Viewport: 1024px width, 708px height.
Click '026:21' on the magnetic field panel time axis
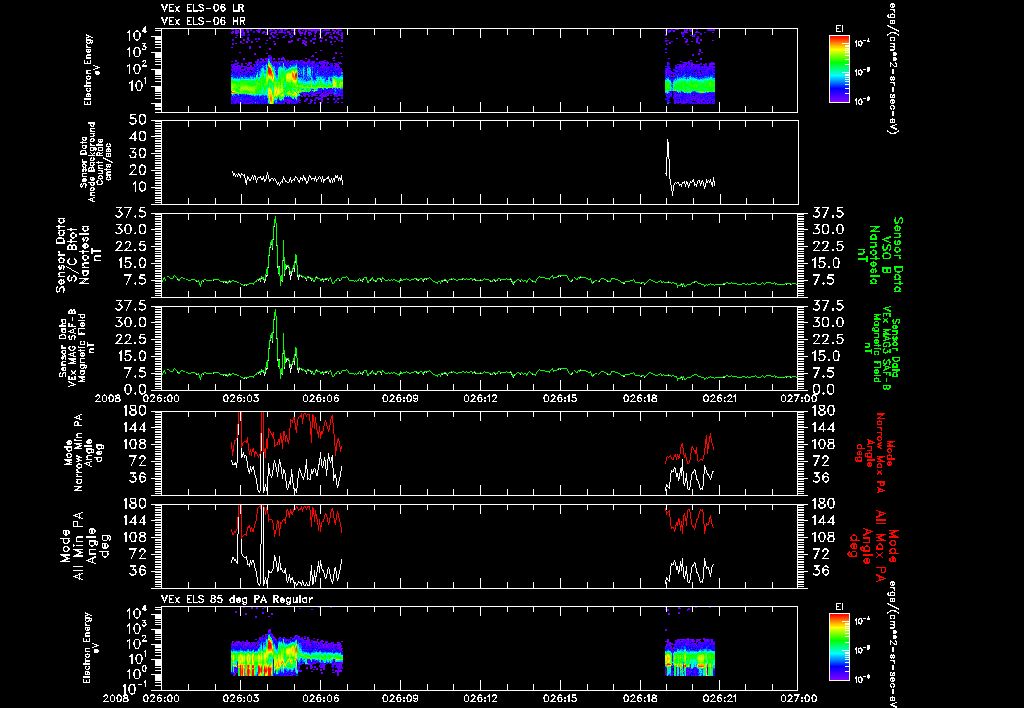pos(720,398)
